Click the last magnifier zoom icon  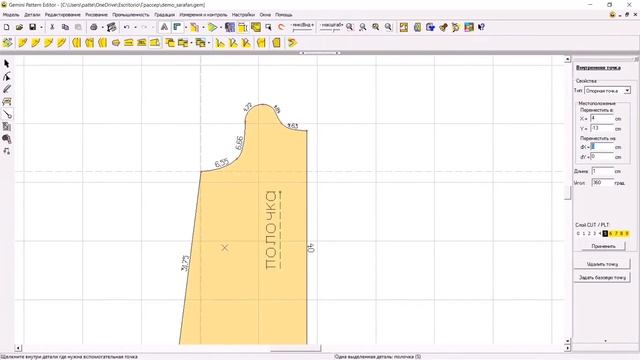(388, 27)
